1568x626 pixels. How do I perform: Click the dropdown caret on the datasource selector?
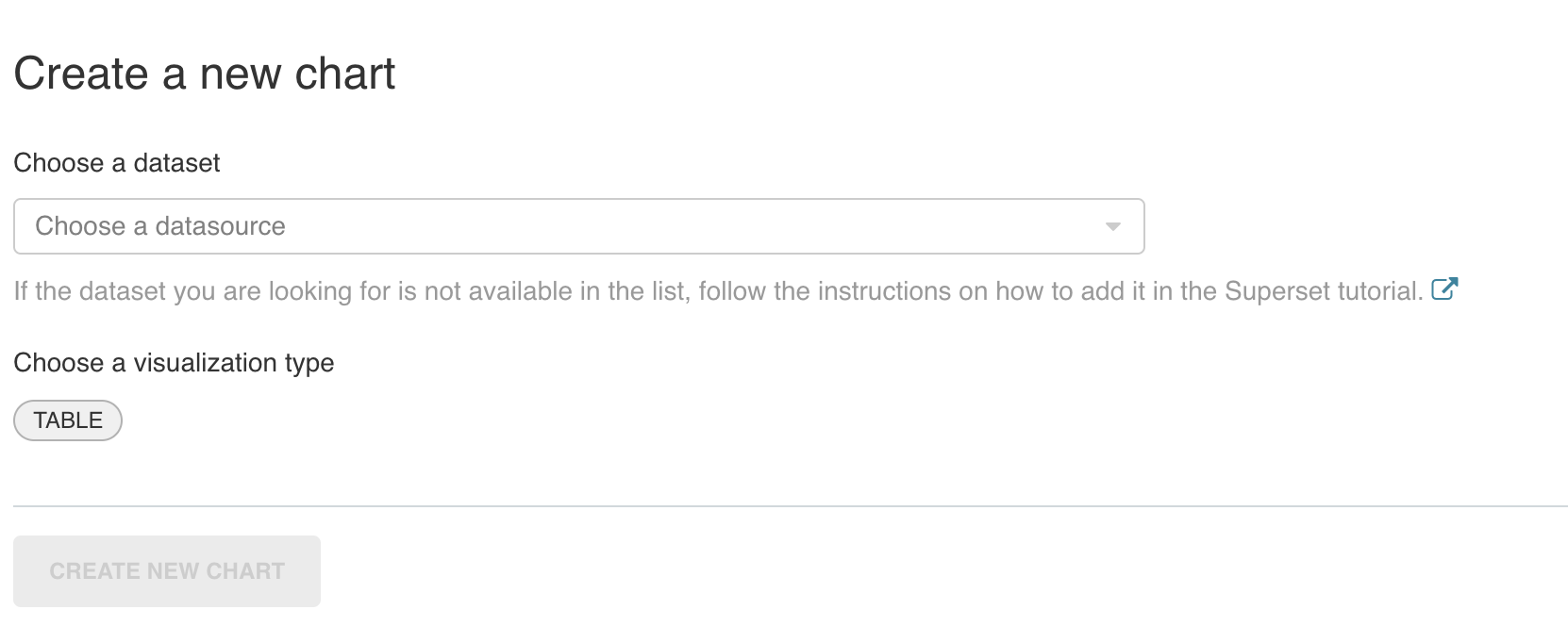click(x=1113, y=226)
